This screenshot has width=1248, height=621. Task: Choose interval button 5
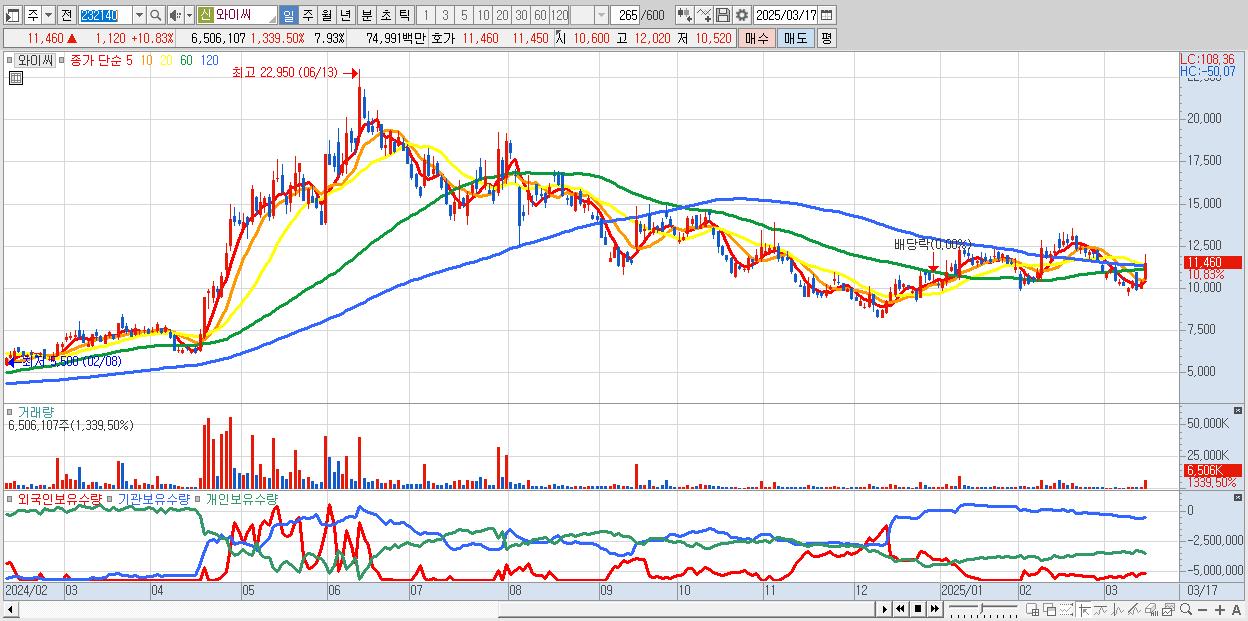pos(463,15)
